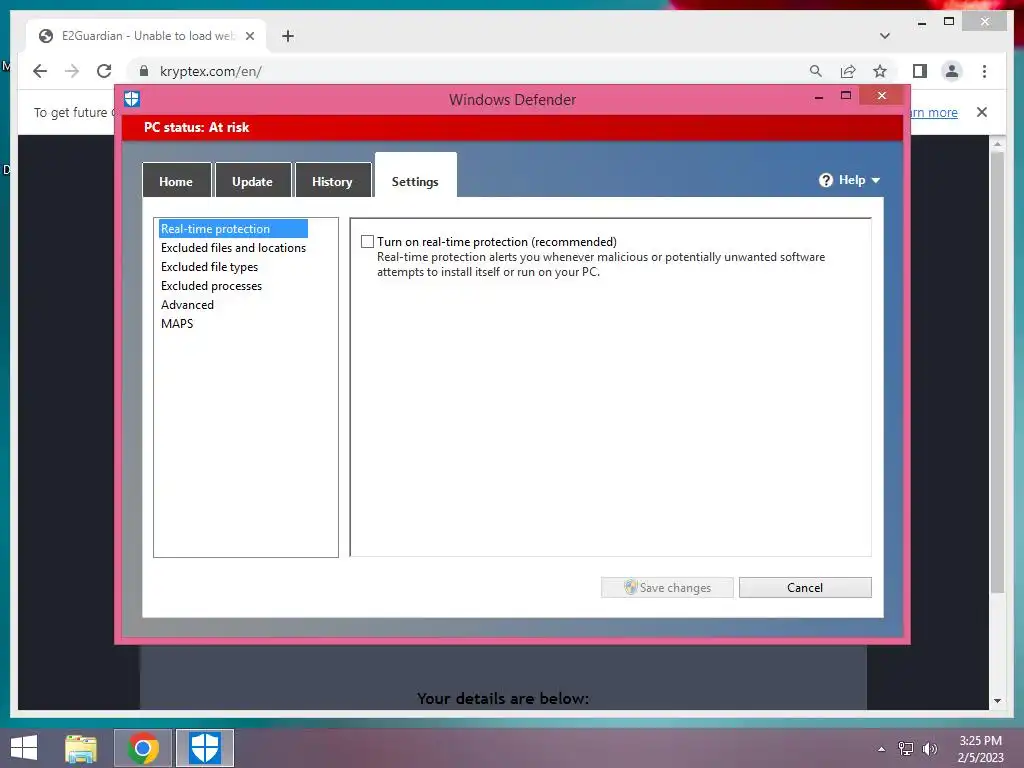The height and width of the screenshot is (768, 1024).
Task: Click the Windows Defender taskbar icon
Action: 204,748
